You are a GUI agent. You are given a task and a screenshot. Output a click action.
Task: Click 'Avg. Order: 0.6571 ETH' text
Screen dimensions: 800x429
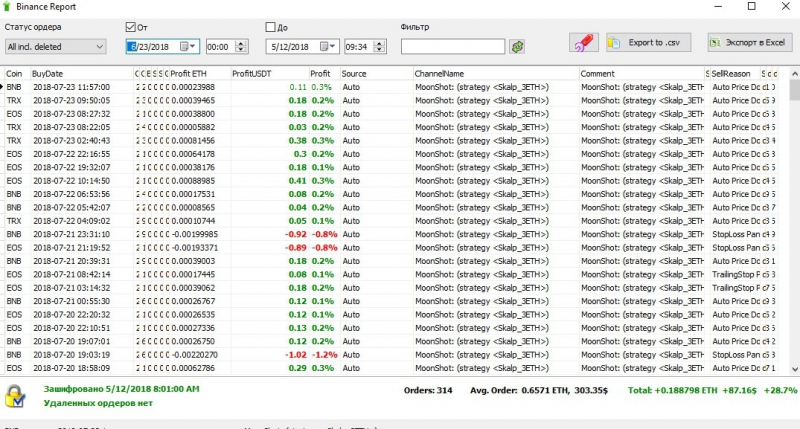click(x=519, y=390)
